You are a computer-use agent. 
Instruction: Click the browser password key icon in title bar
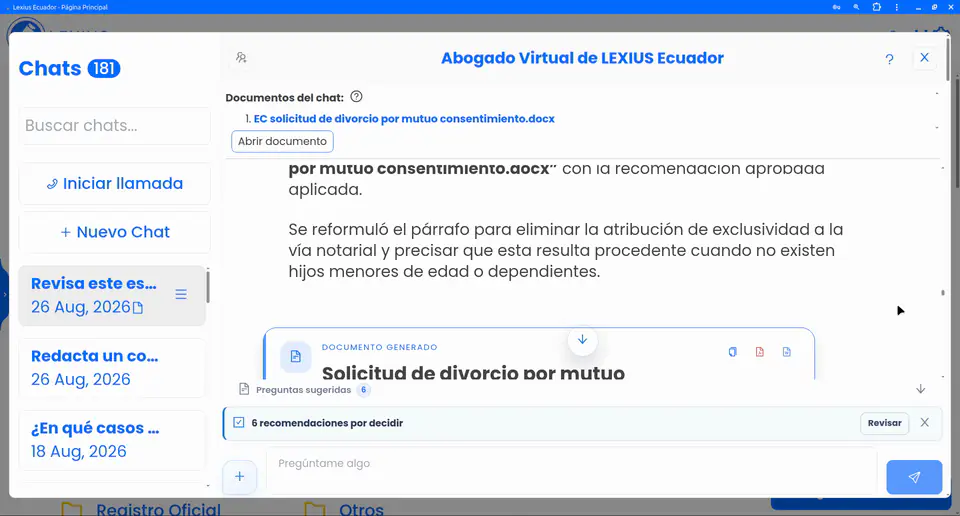click(x=836, y=7)
